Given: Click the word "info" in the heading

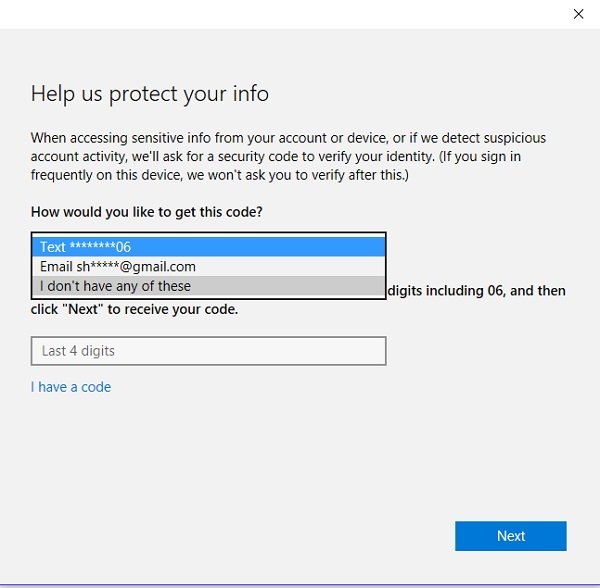Looking at the screenshot, I should click(x=252, y=94).
